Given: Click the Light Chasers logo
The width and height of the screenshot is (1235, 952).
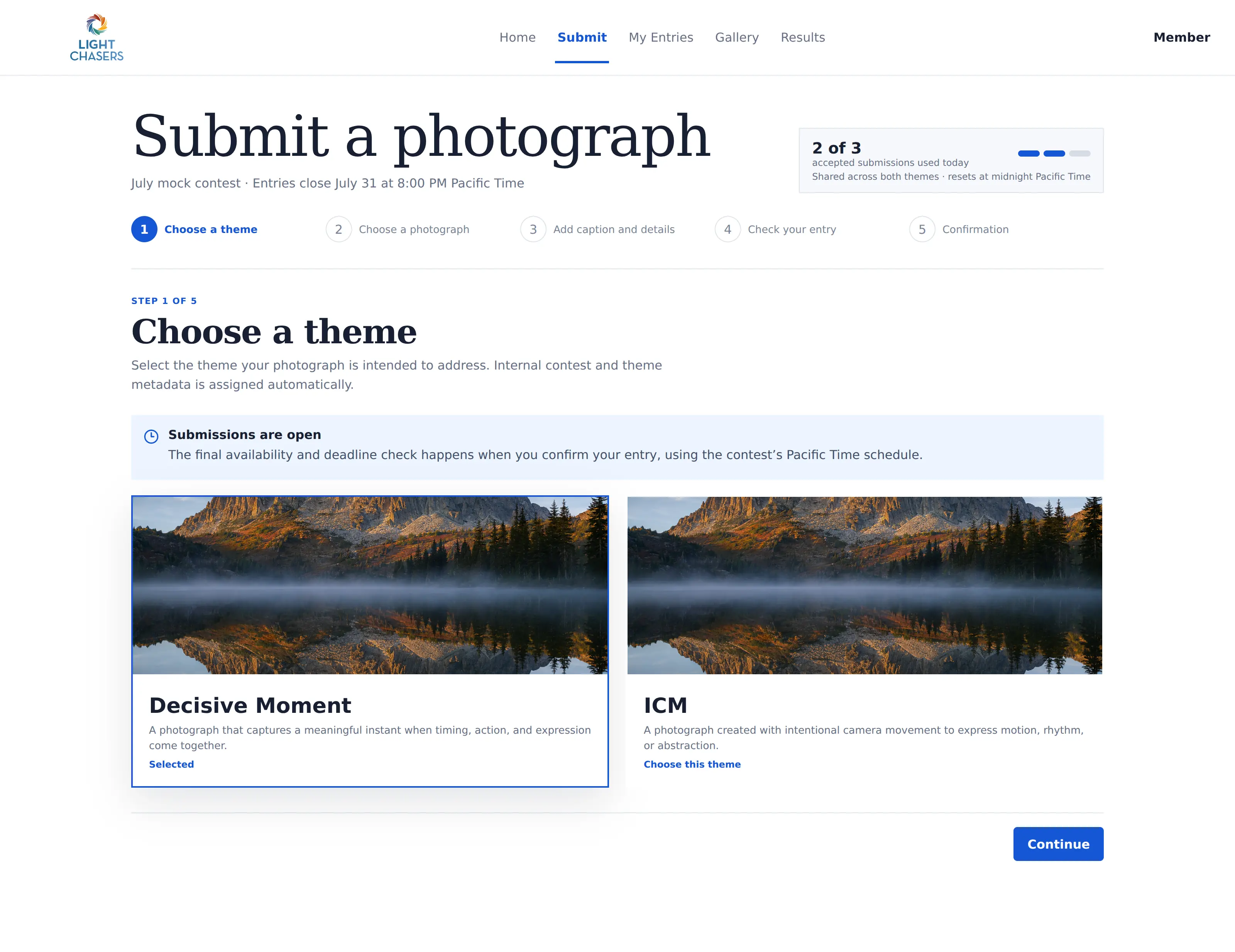Looking at the screenshot, I should pyautogui.click(x=97, y=37).
